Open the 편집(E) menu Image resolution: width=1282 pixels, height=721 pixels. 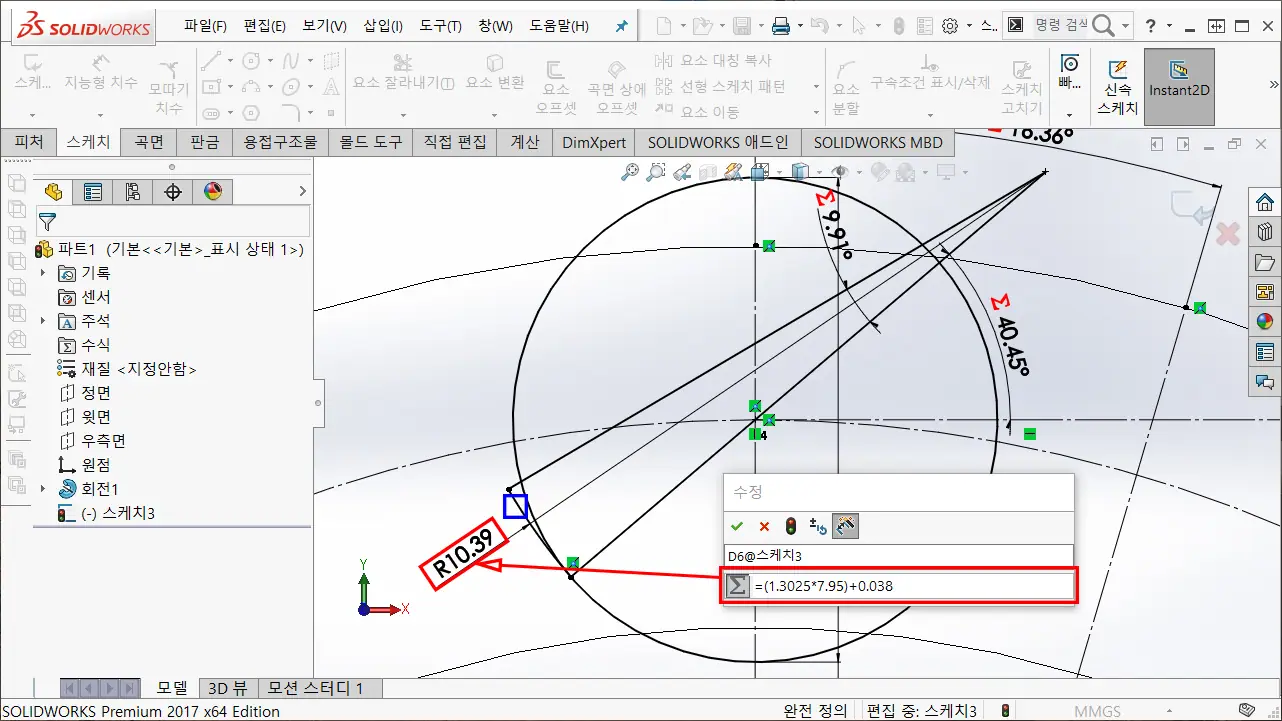265,26
